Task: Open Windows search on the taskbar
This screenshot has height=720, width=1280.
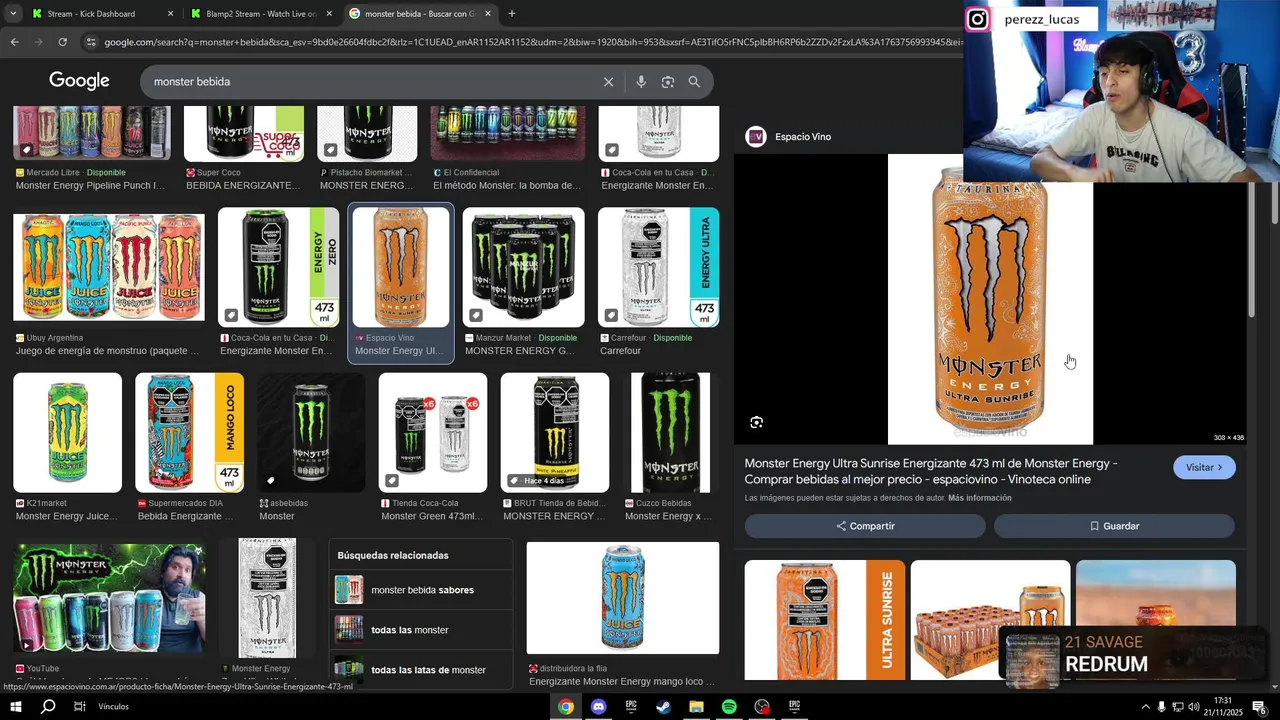Action: pyautogui.click(x=48, y=706)
